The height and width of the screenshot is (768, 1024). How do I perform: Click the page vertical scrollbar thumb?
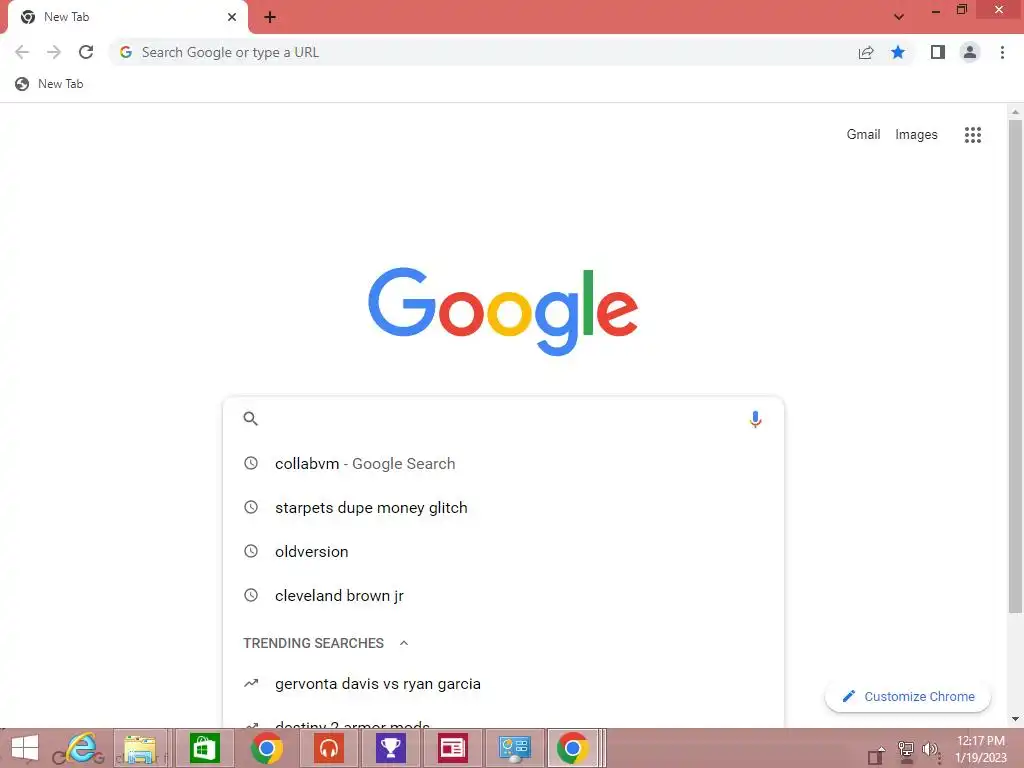pos(1015,366)
